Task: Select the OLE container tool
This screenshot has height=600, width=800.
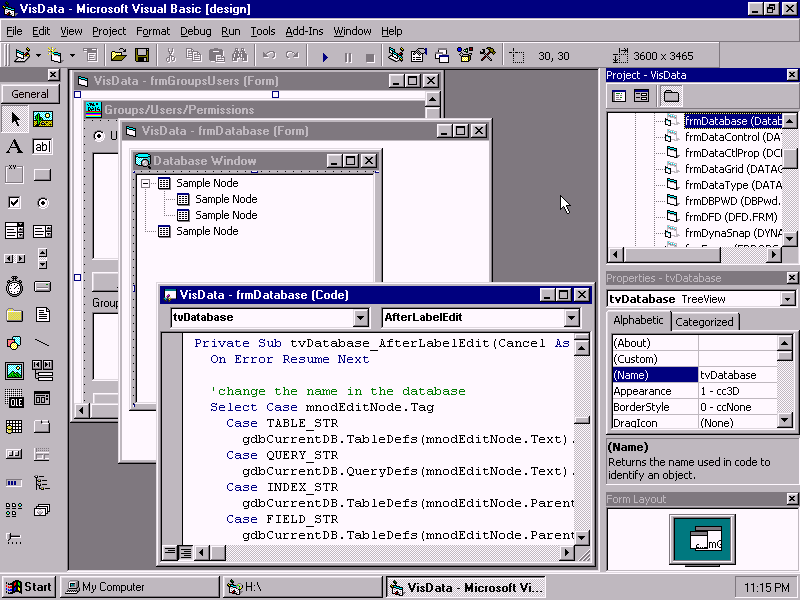Action: click(x=15, y=398)
